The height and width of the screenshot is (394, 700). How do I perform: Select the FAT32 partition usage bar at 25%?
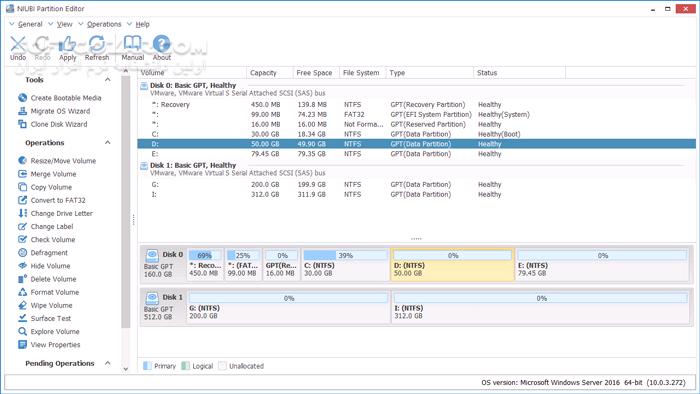(x=242, y=255)
